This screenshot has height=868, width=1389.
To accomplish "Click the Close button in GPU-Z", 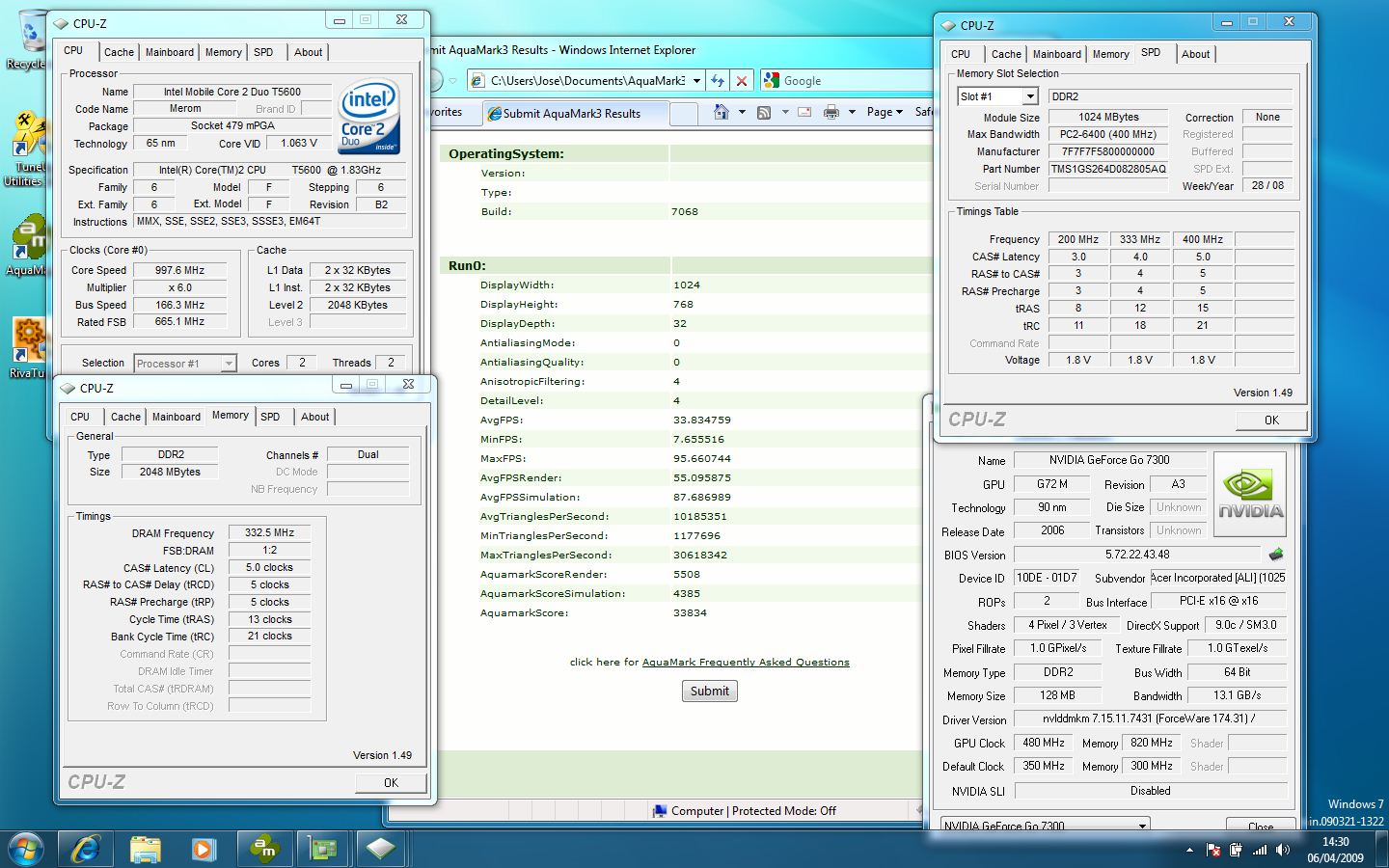I will click(1261, 826).
